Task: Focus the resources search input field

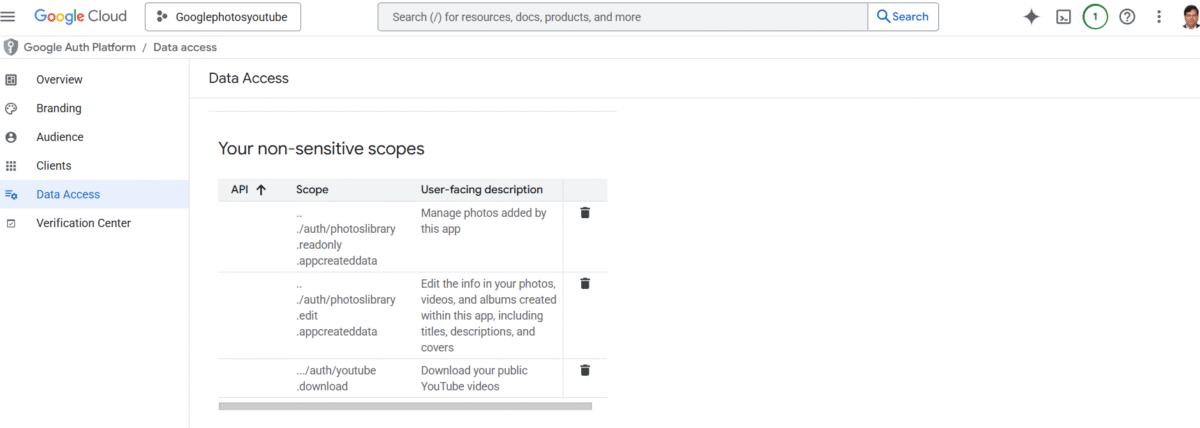Action: [x=622, y=17]
